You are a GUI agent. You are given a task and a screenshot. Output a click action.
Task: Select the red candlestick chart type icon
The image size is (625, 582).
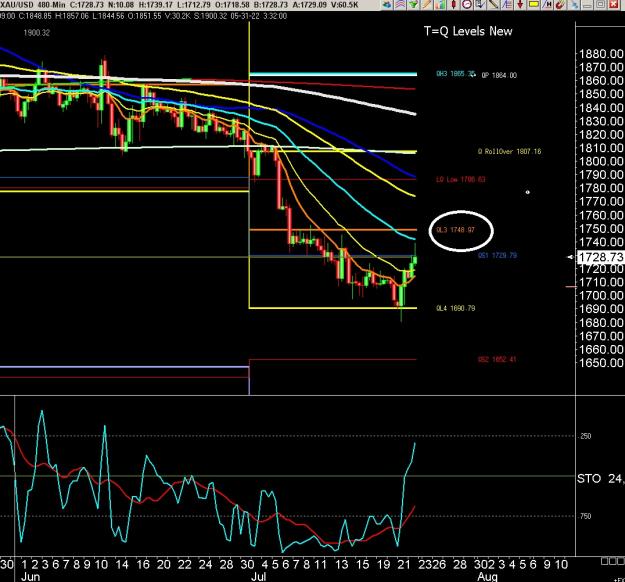point(453,4)
